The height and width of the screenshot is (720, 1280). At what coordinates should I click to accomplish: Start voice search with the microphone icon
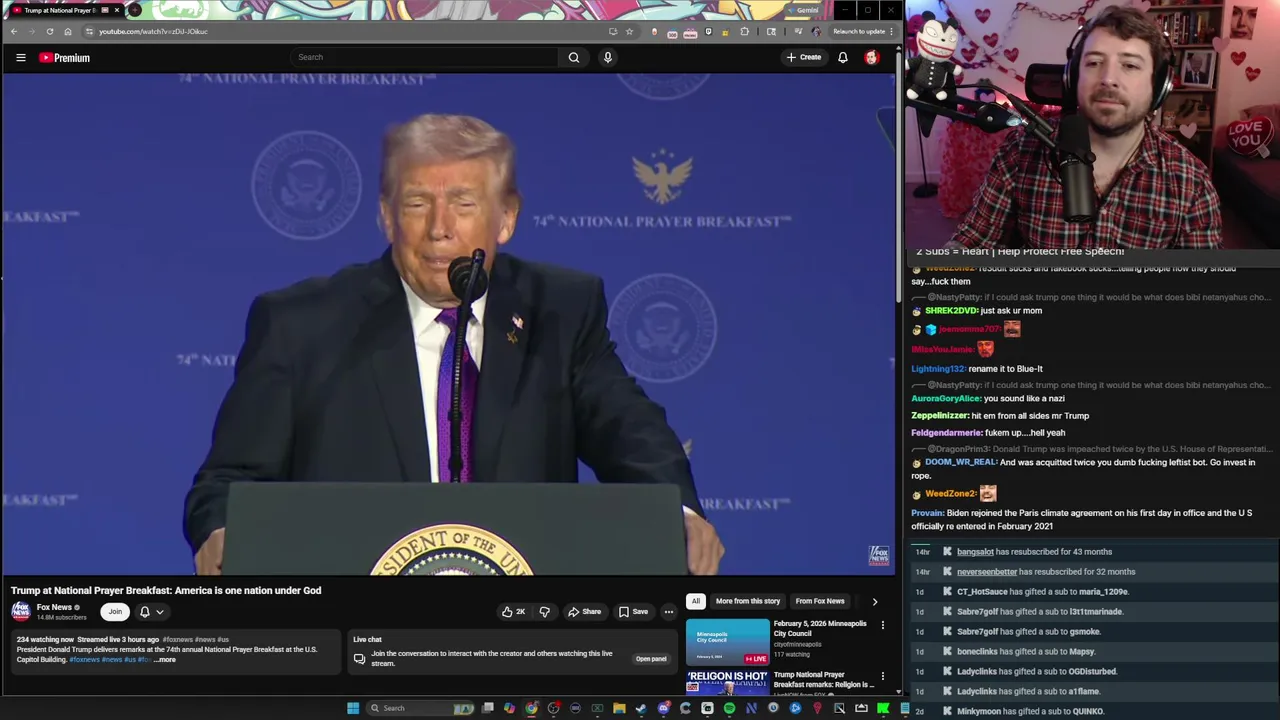pyautogui.click(x=607, y=58)
